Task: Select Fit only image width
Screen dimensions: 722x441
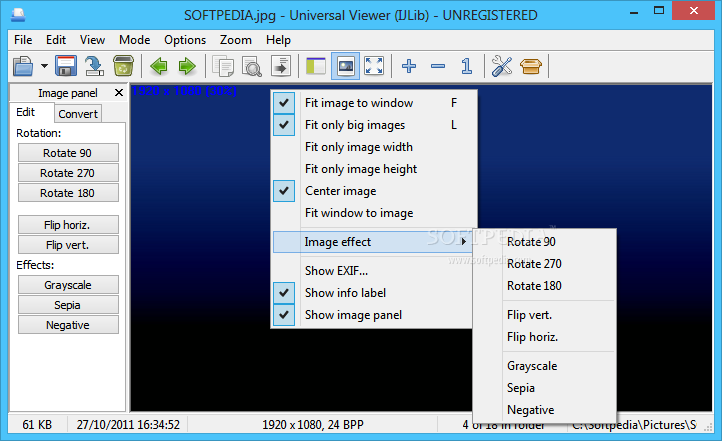Action: coord(373,147)
